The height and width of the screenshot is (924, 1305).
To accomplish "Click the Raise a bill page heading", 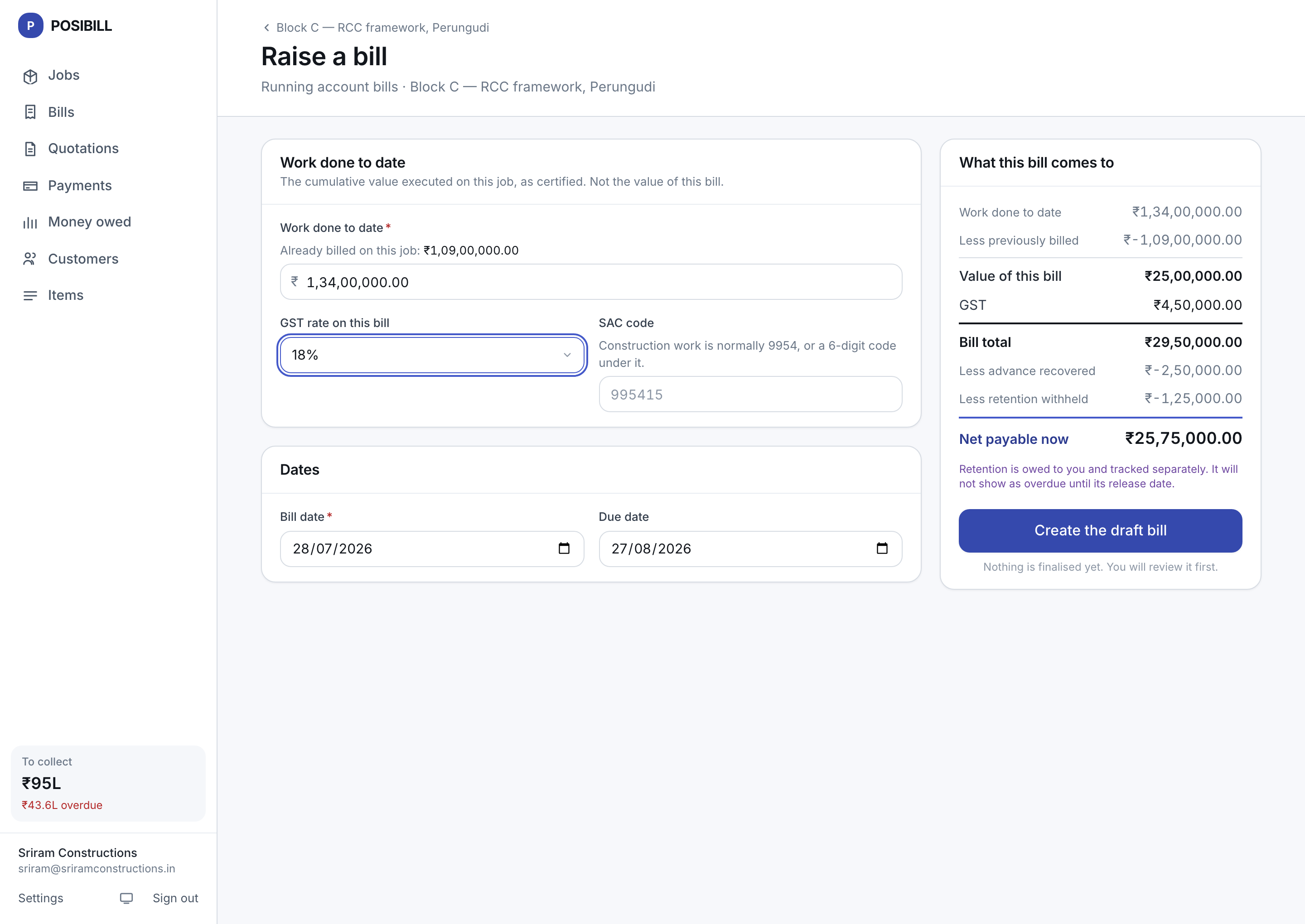I will [324, 56].
